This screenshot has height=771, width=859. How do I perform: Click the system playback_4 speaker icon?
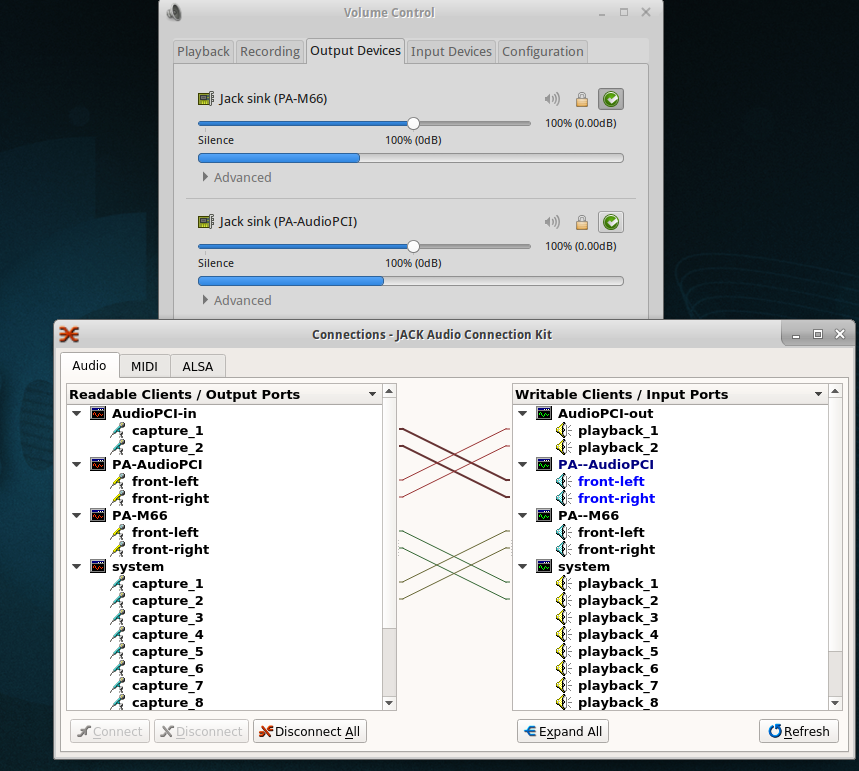[x=564, y=635]
